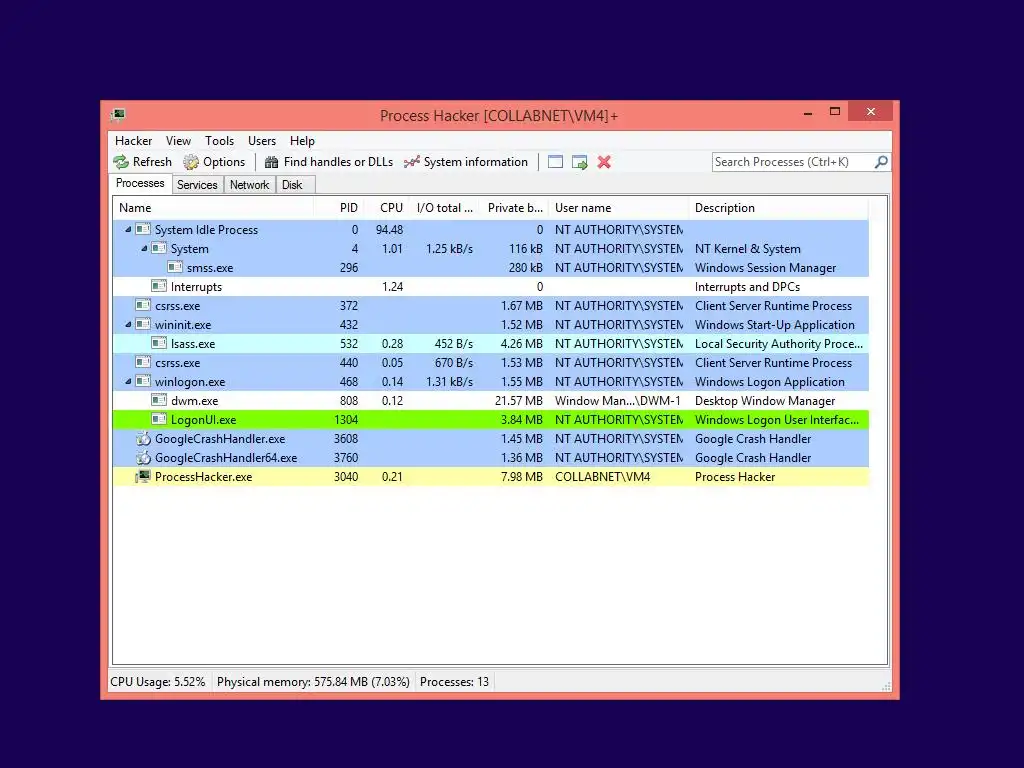
Task: Select the System process name
Action: click(189, 248)
